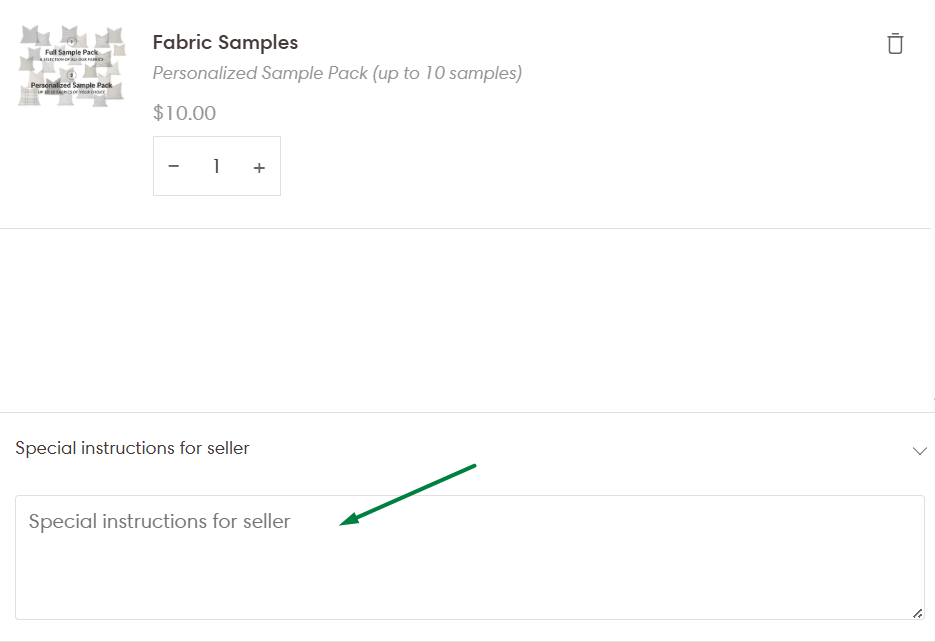
Task: Click the placeholder text inside instructions box
Action: pos(159,521)
